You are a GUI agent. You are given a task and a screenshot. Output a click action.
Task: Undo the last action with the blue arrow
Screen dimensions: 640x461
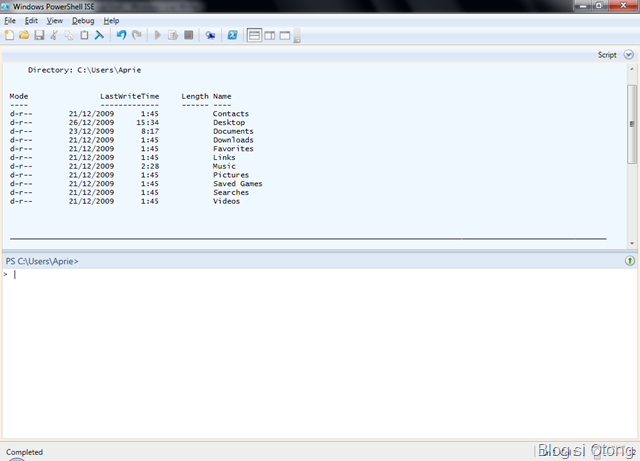(x=121, y=36)
